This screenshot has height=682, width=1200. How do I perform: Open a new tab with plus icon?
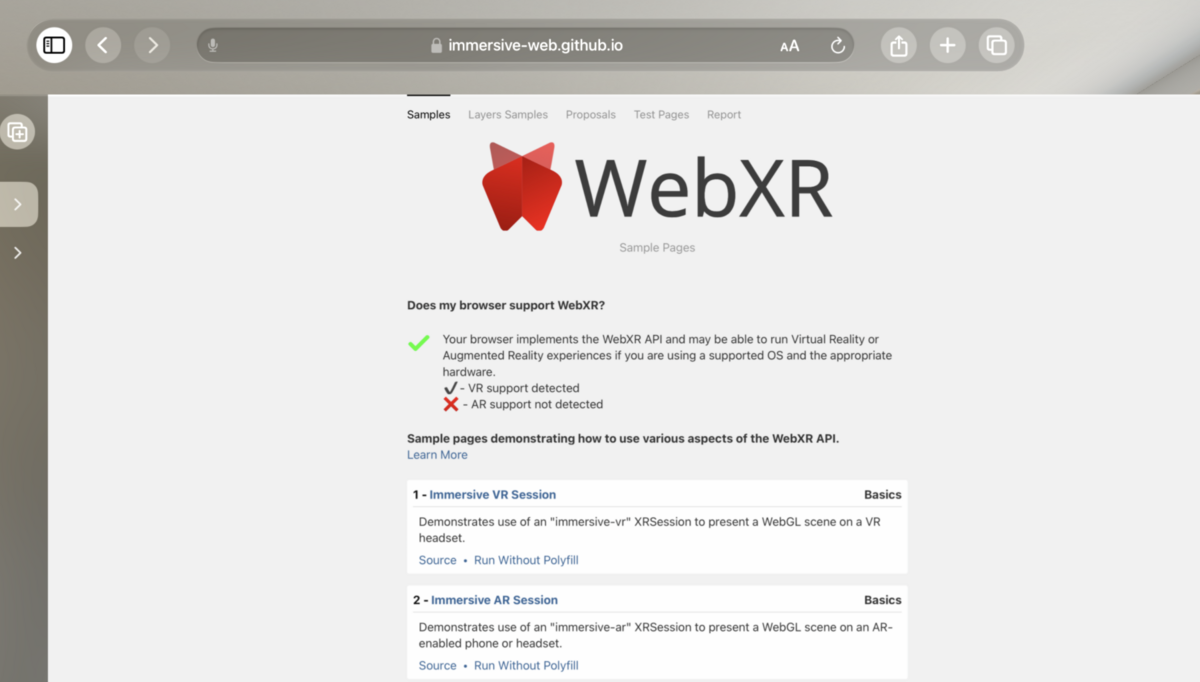point(948,45)
